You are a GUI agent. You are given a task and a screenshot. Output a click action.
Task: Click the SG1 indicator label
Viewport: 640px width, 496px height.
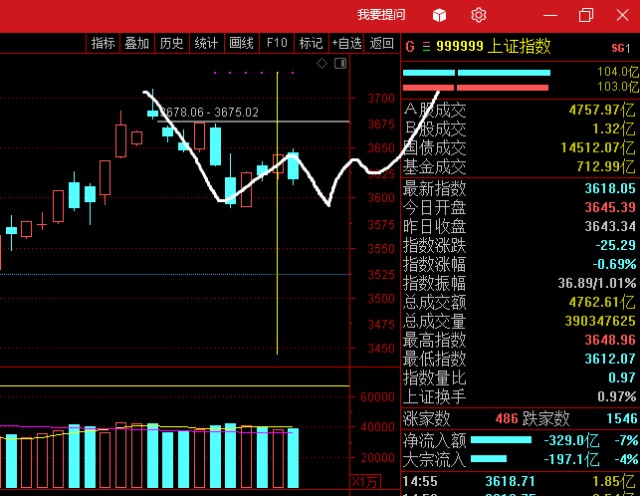pyautogui.click(x=621, y=48)
